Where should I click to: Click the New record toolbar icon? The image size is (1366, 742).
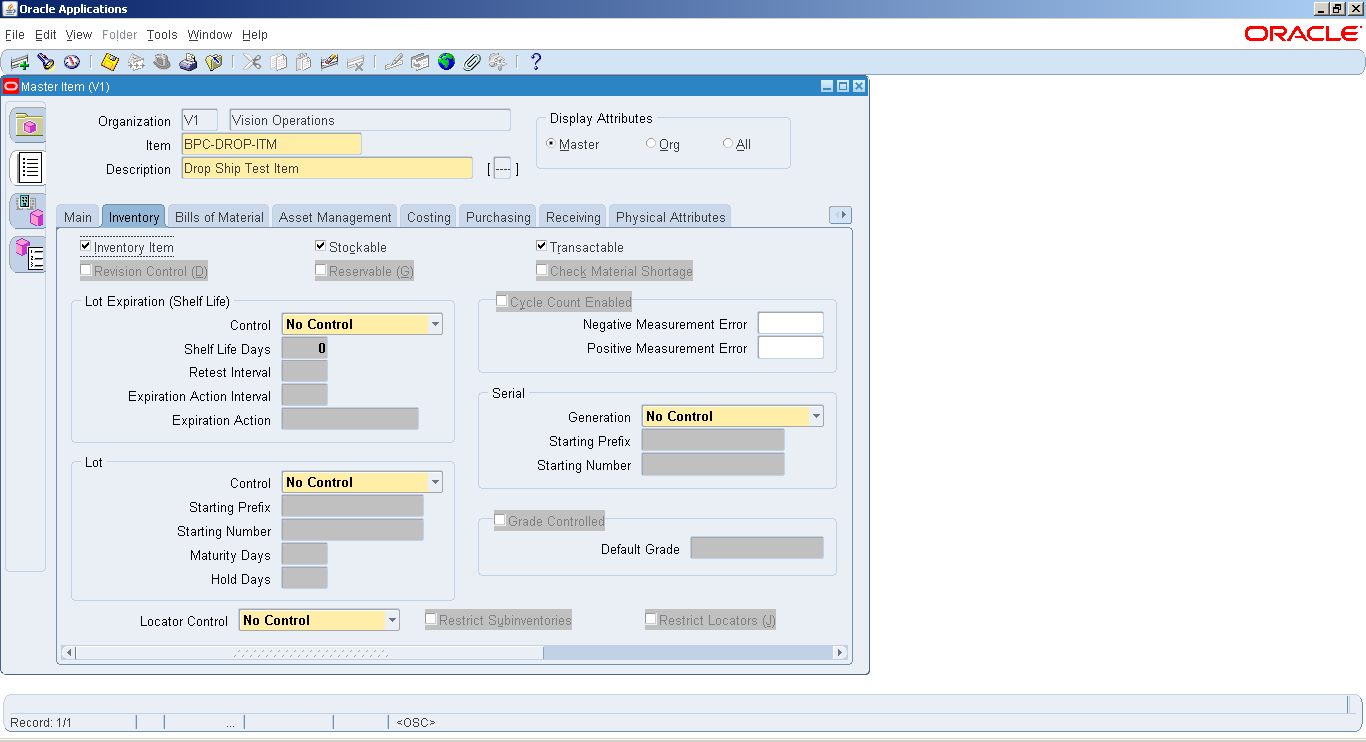pyautogui.click(x=20, y=62)
